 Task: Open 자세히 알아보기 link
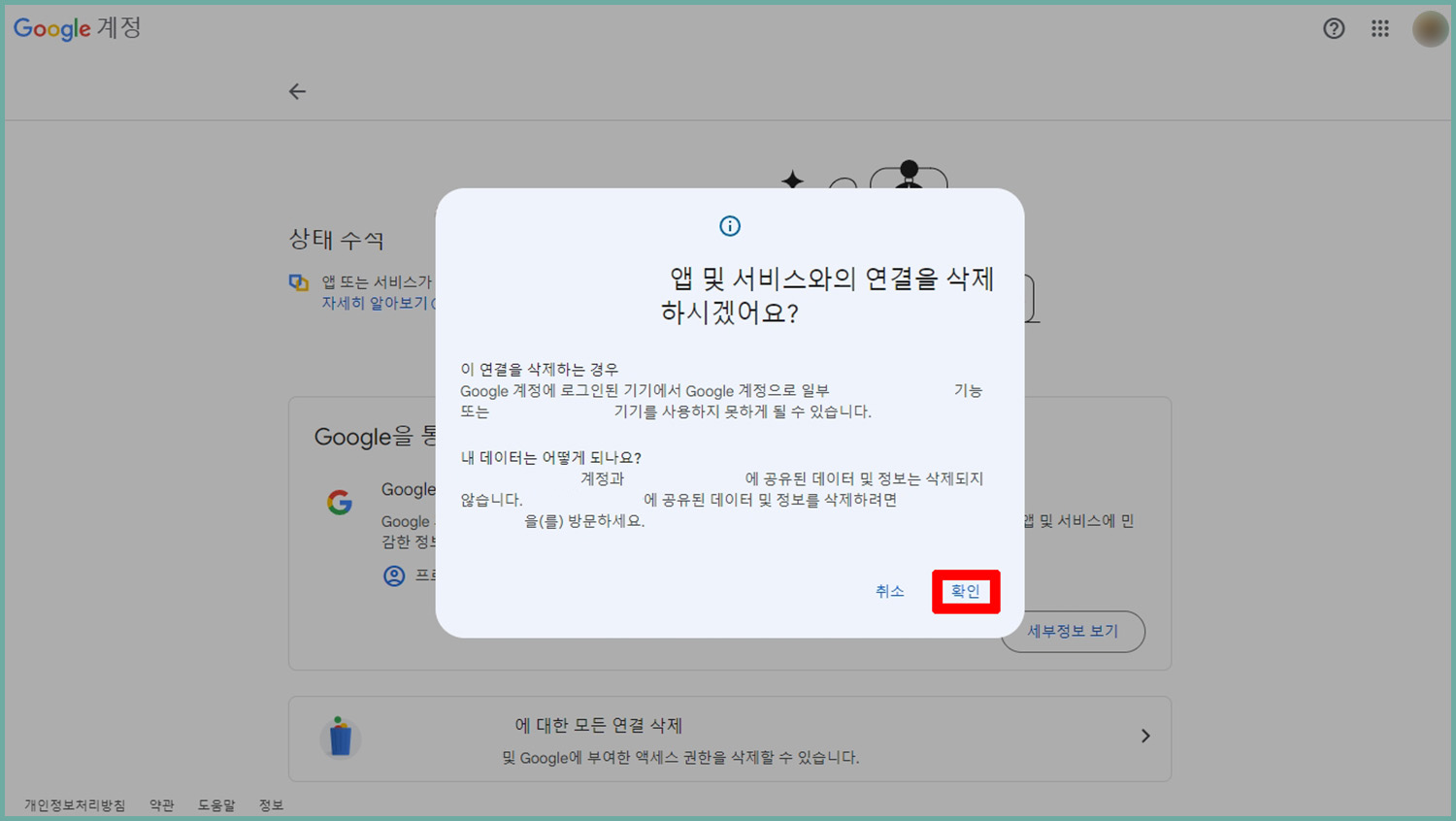pyautogui.click(x=375, y=303)
